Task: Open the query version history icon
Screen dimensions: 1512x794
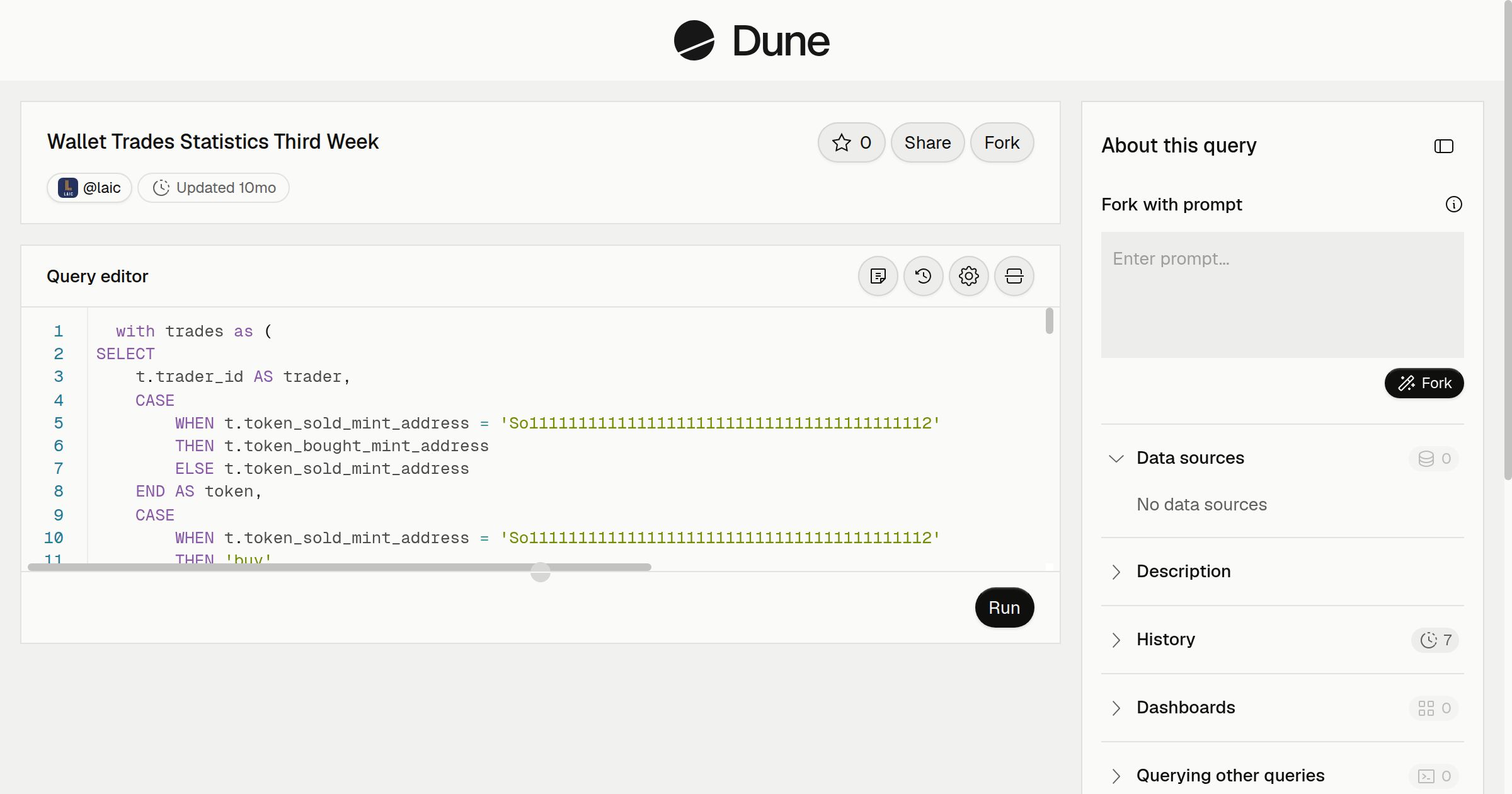Action: point(924,276)
